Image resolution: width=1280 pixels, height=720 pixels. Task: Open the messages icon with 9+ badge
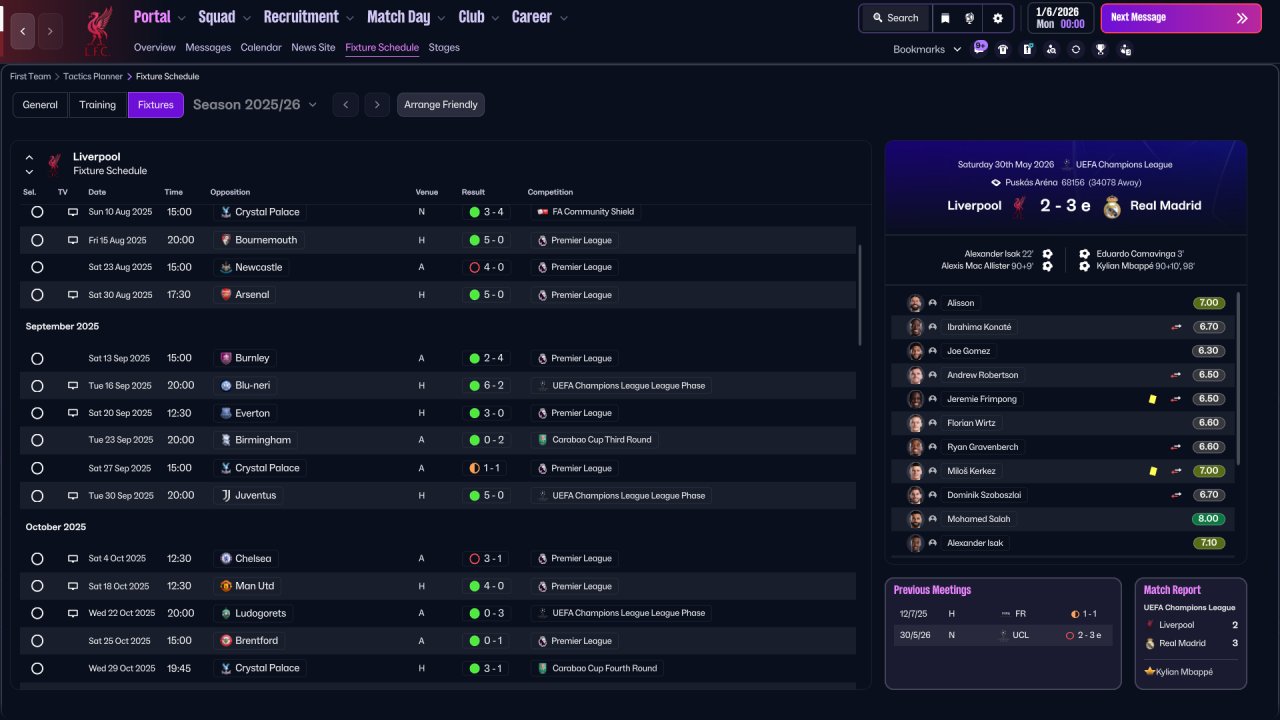(979, 48)
